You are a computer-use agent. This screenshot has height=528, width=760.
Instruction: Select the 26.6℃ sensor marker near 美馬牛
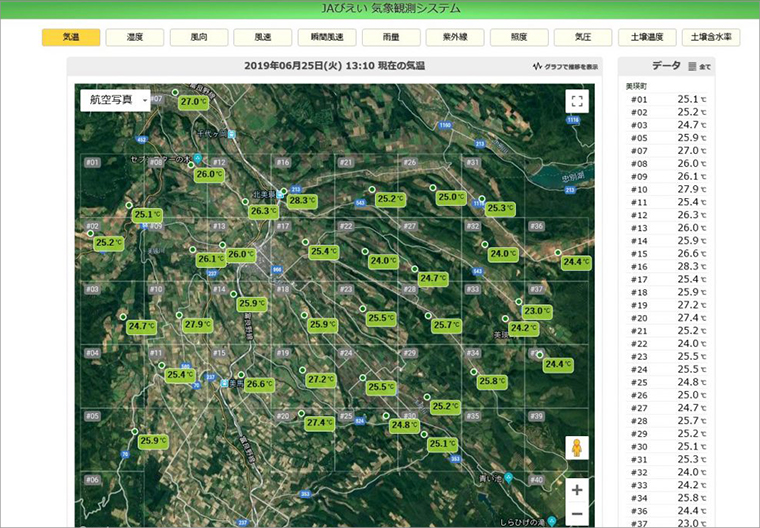pos(259,384)
